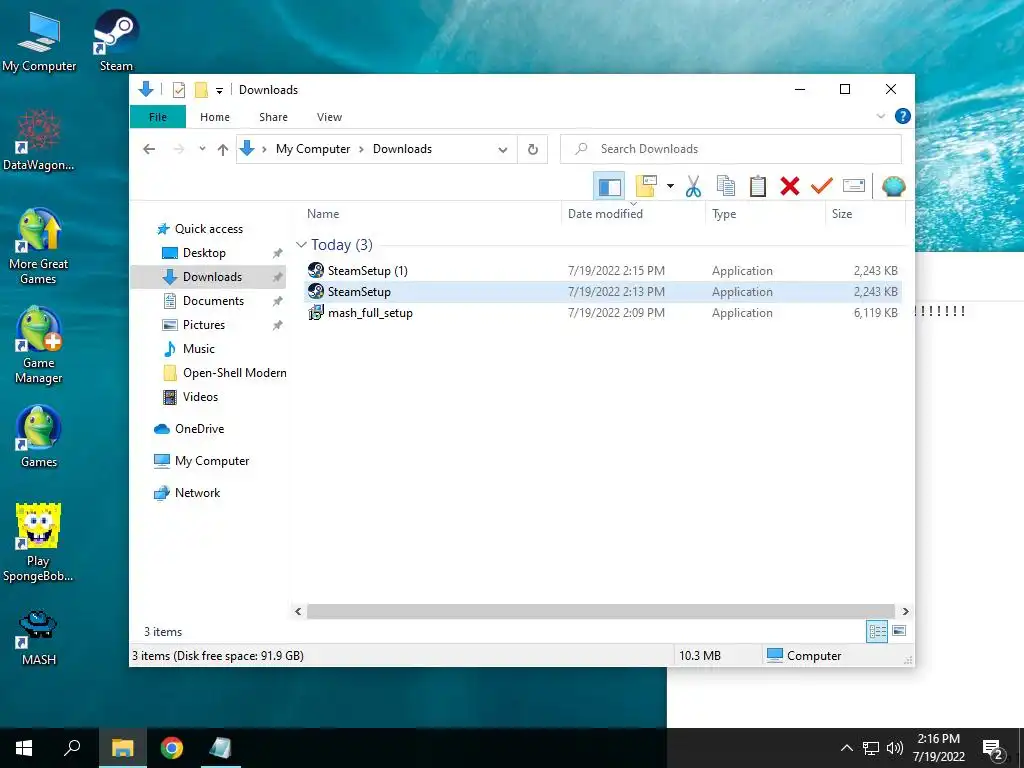1024x768 pixels.
Task: Click the orange checkmark Properties icon
Action: [822, 186]
